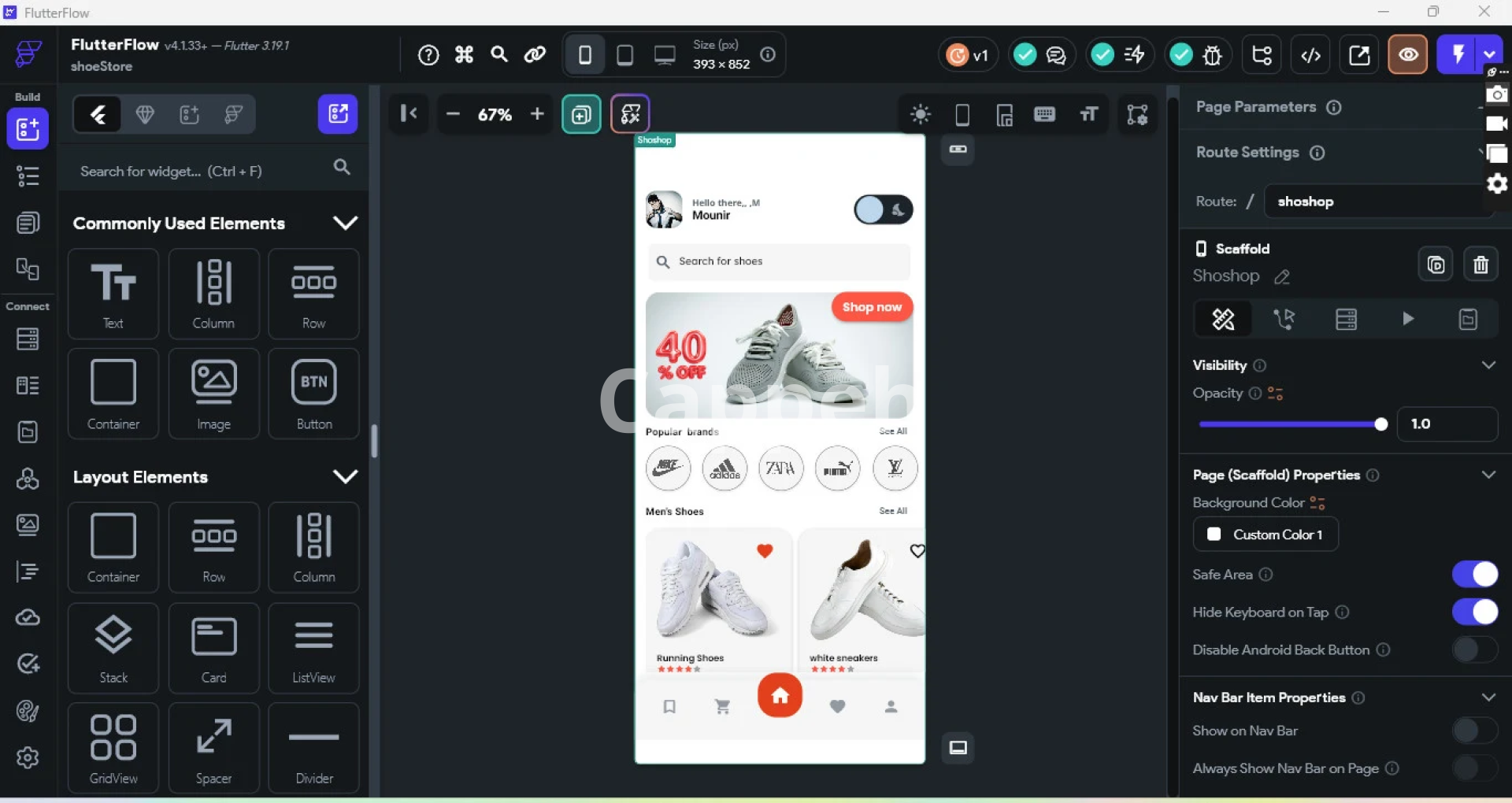Viewport: 1512px width, 803px height.
Task: Select the tablet device canvas size
Action: [x=625, y=55]
